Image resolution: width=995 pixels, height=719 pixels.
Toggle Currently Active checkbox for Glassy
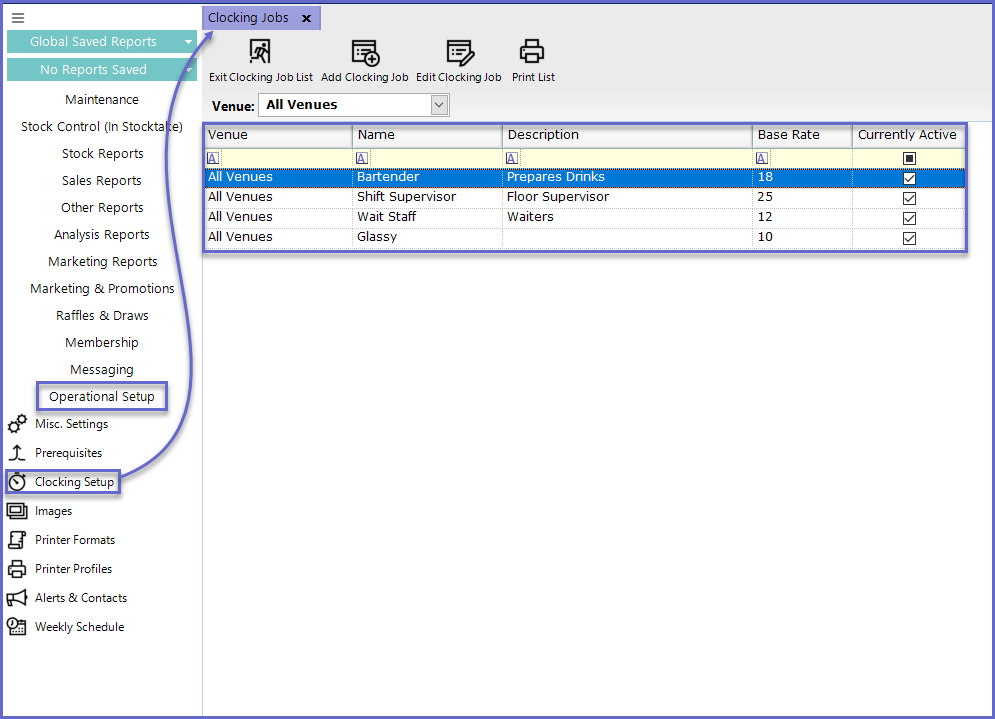click(909, 238)
